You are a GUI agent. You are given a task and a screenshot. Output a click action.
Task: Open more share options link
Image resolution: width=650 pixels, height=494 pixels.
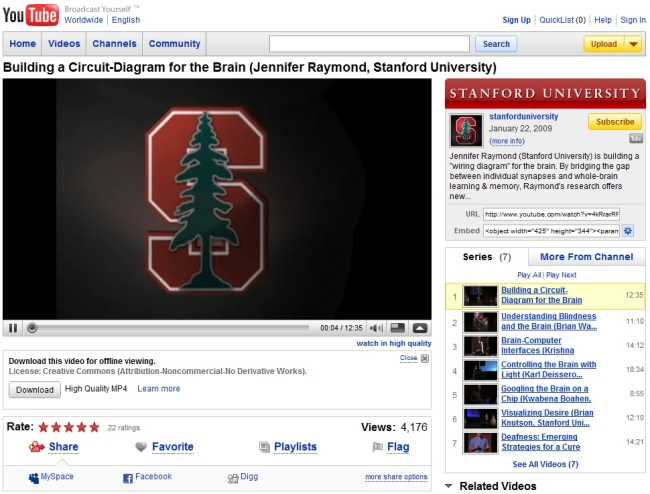click(396, 477)
